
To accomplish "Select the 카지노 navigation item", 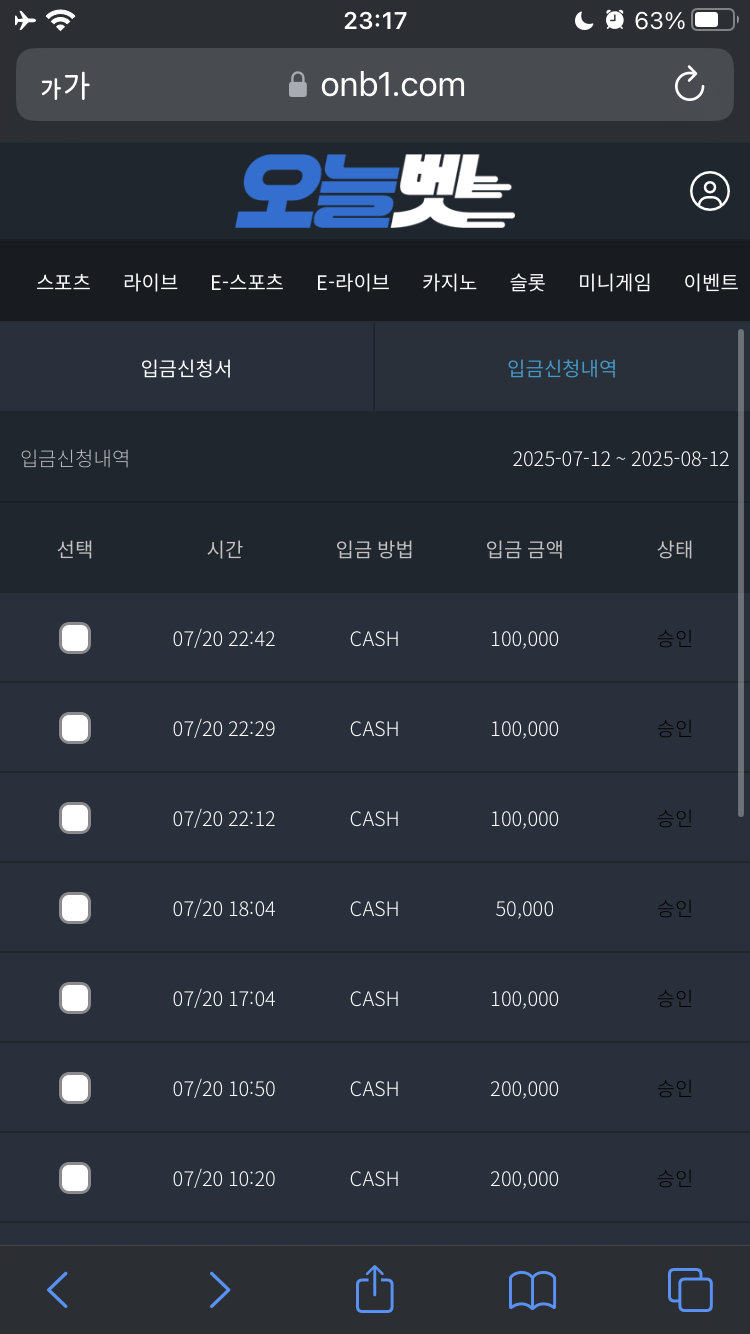I will coord(449,282).
